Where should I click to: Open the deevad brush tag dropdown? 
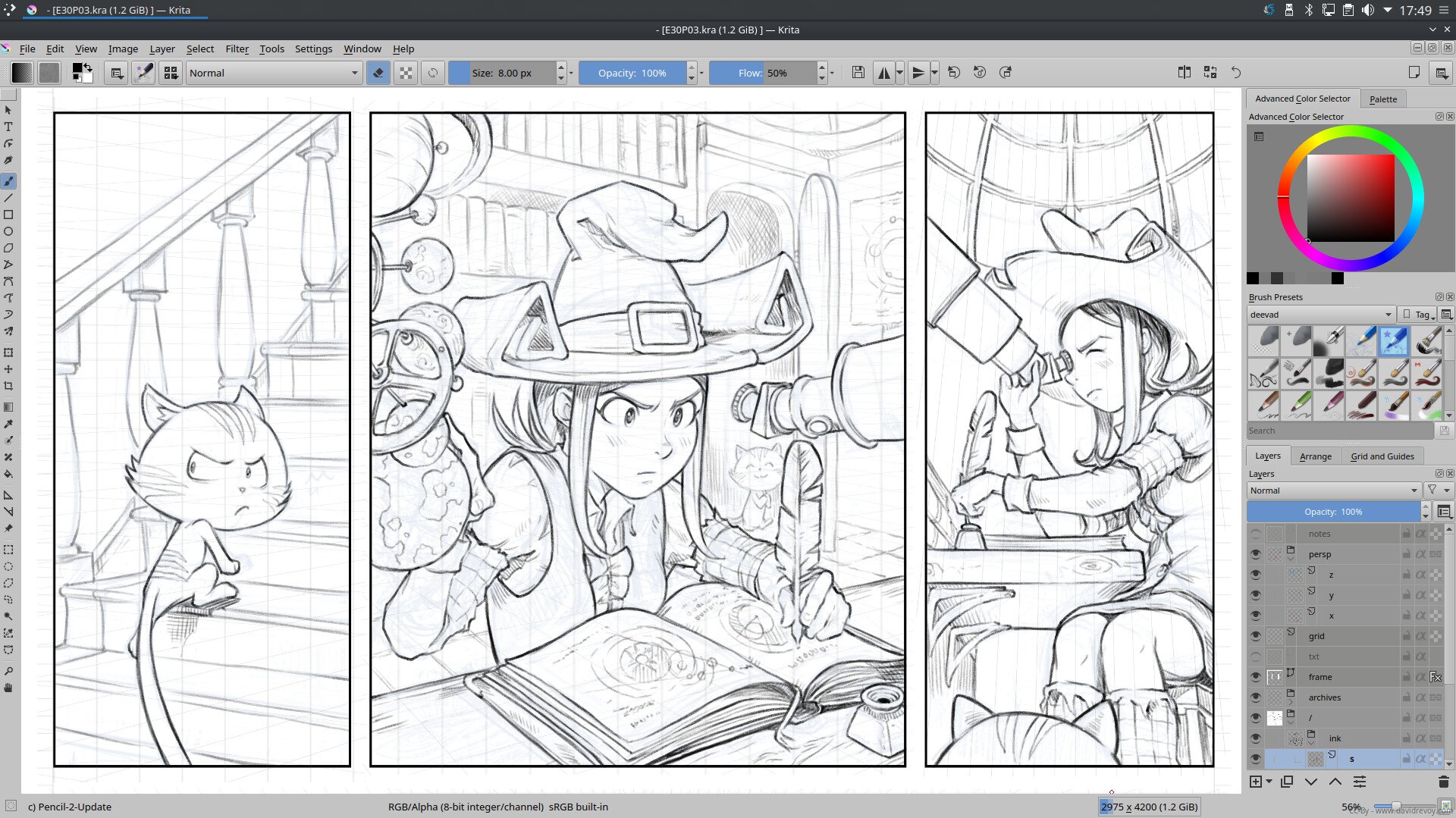(x=1320, y=315)
